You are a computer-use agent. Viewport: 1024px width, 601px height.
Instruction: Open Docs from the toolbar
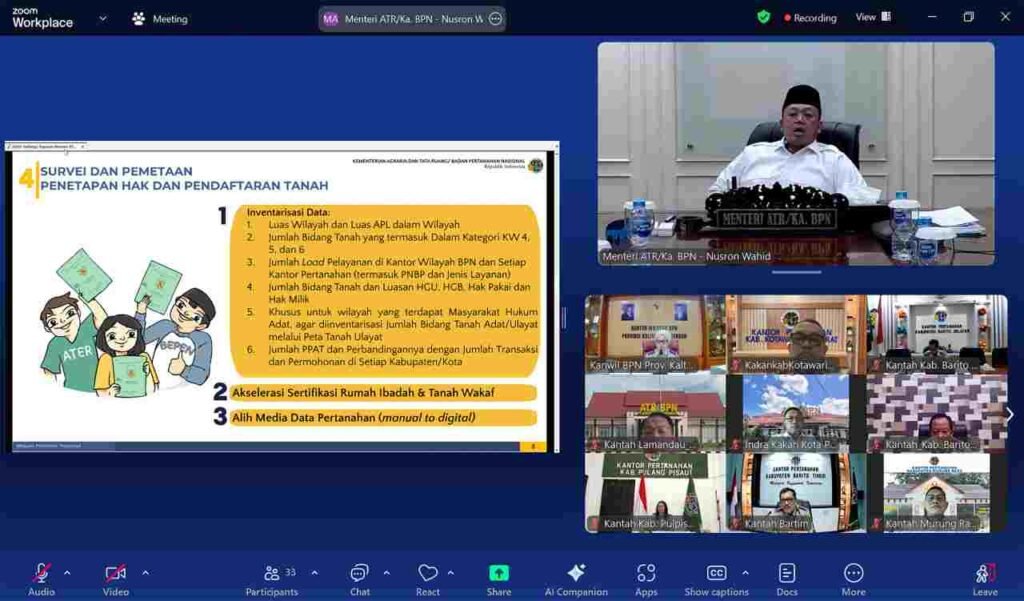787,578
